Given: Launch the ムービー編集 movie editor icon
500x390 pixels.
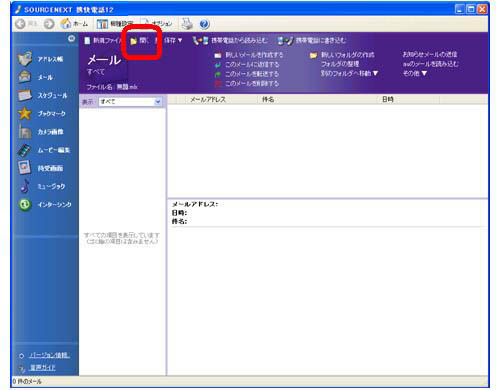Looking at the screenshot, I should (x=24, y=150).
